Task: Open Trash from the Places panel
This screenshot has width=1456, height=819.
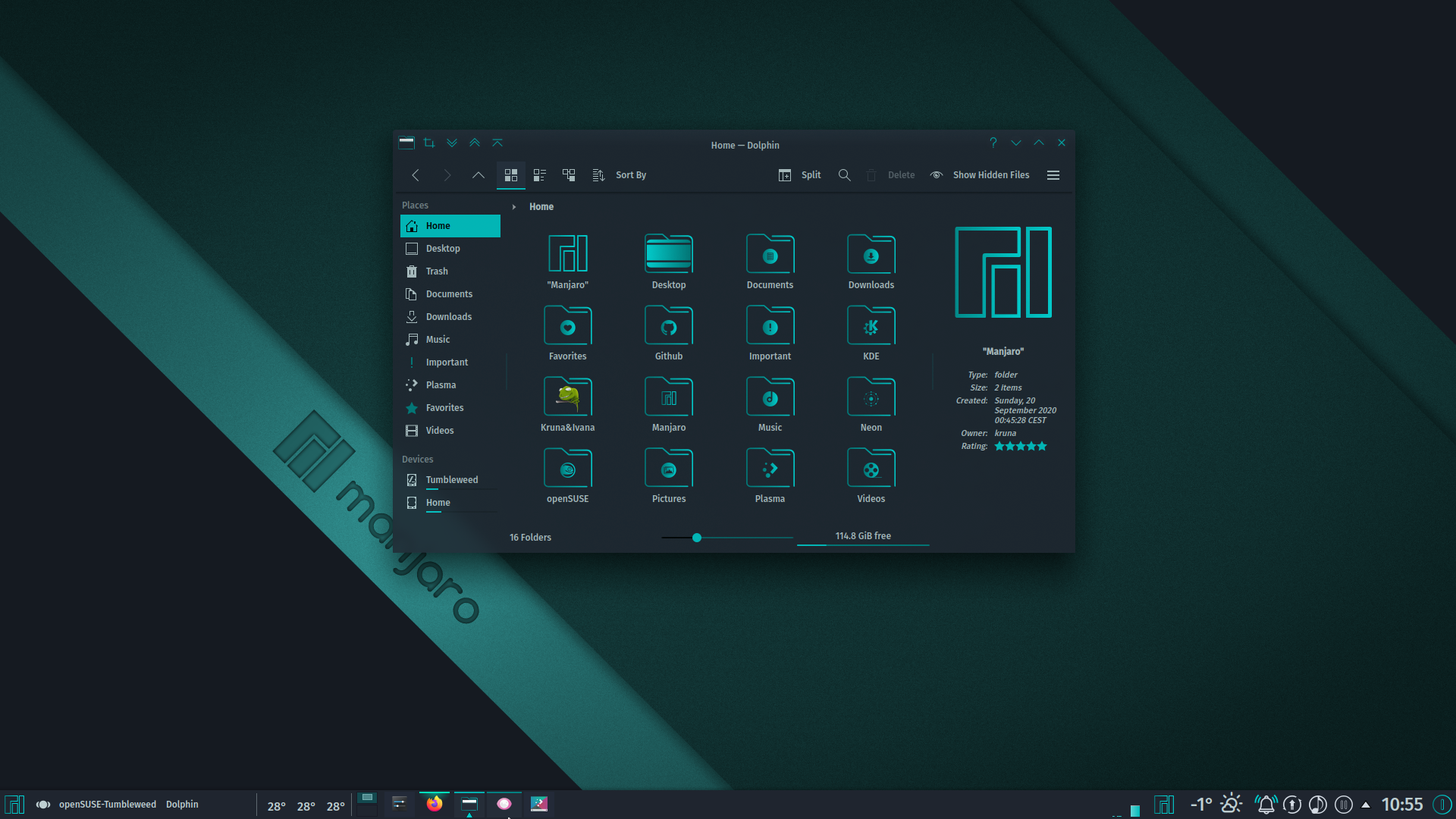Action: coord(450,271)
